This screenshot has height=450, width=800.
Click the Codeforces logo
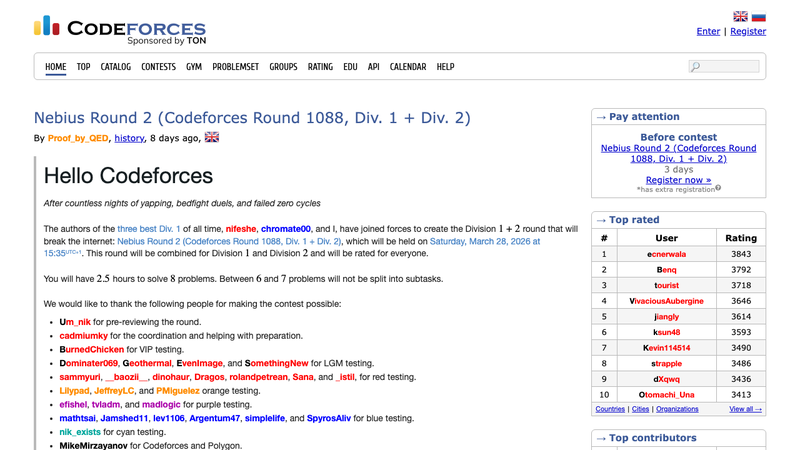pos(120,30)
